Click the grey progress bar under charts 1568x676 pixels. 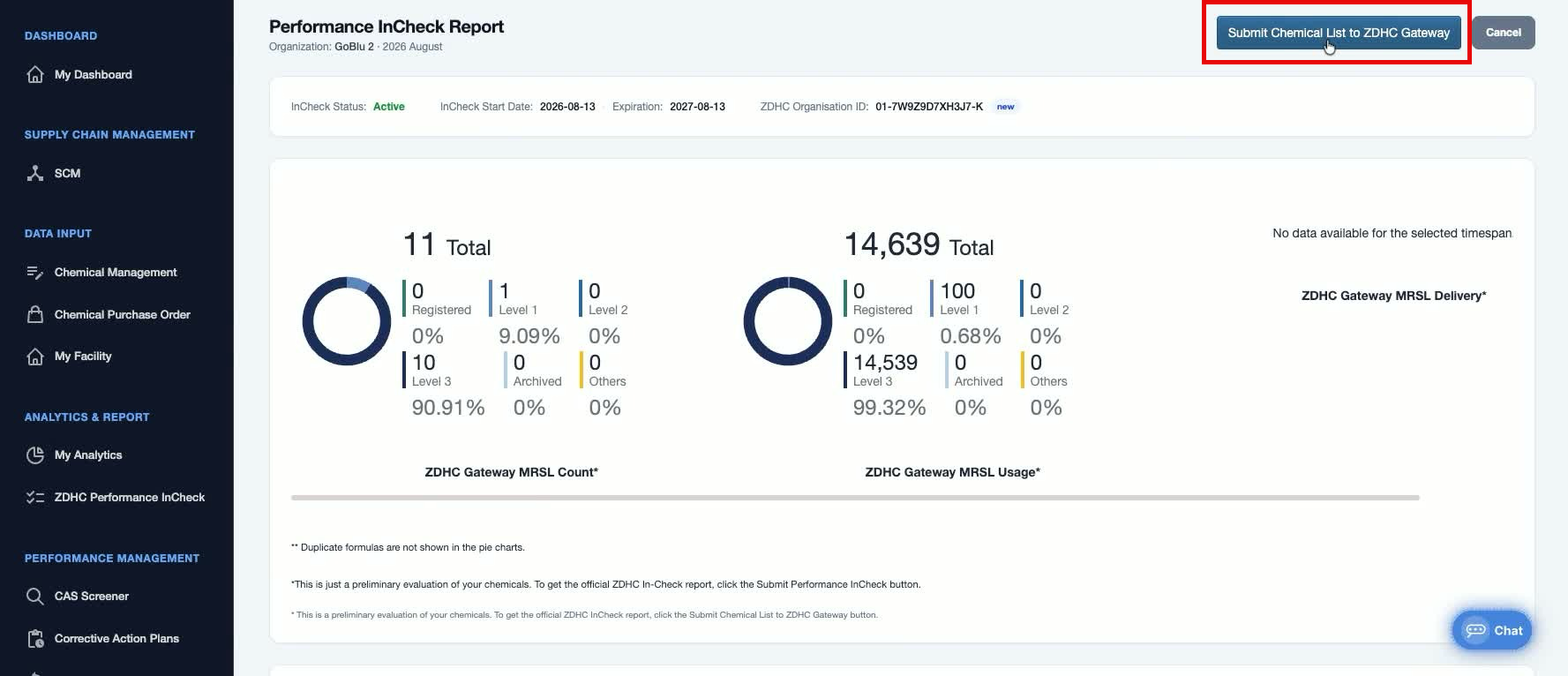point(855,498)
